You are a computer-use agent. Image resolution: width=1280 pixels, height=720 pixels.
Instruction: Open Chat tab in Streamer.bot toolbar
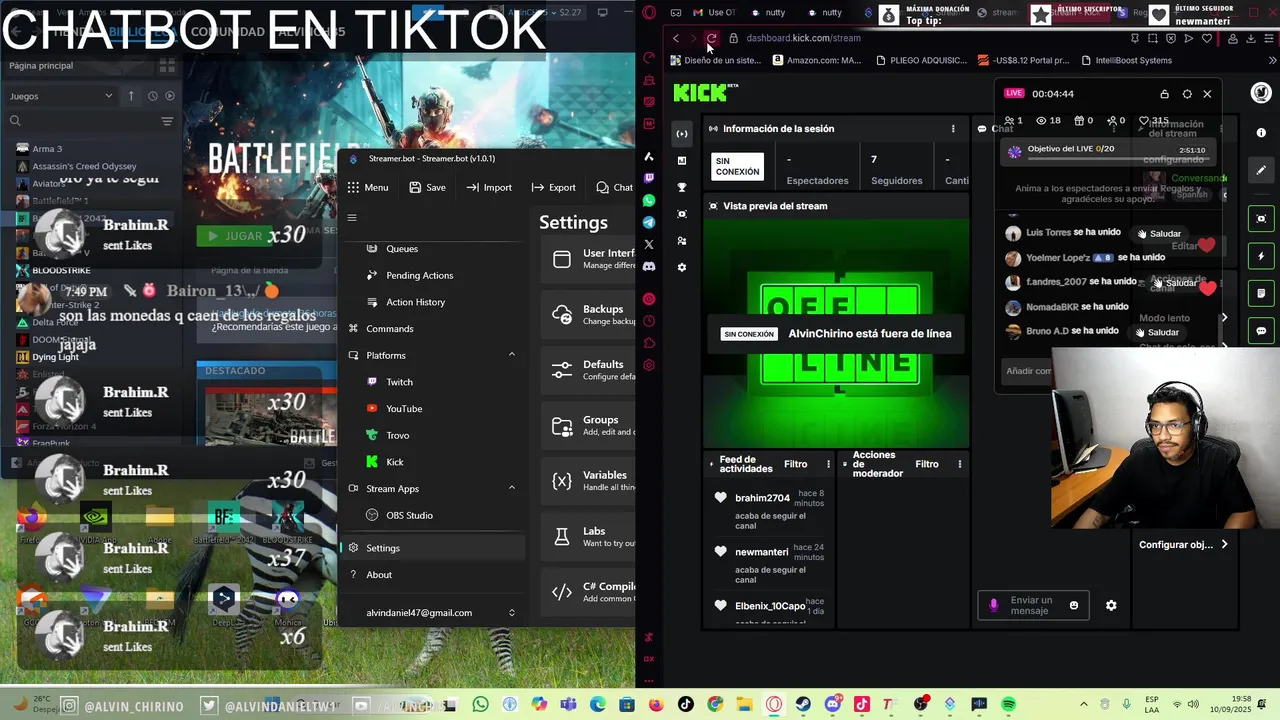(614, 187)
